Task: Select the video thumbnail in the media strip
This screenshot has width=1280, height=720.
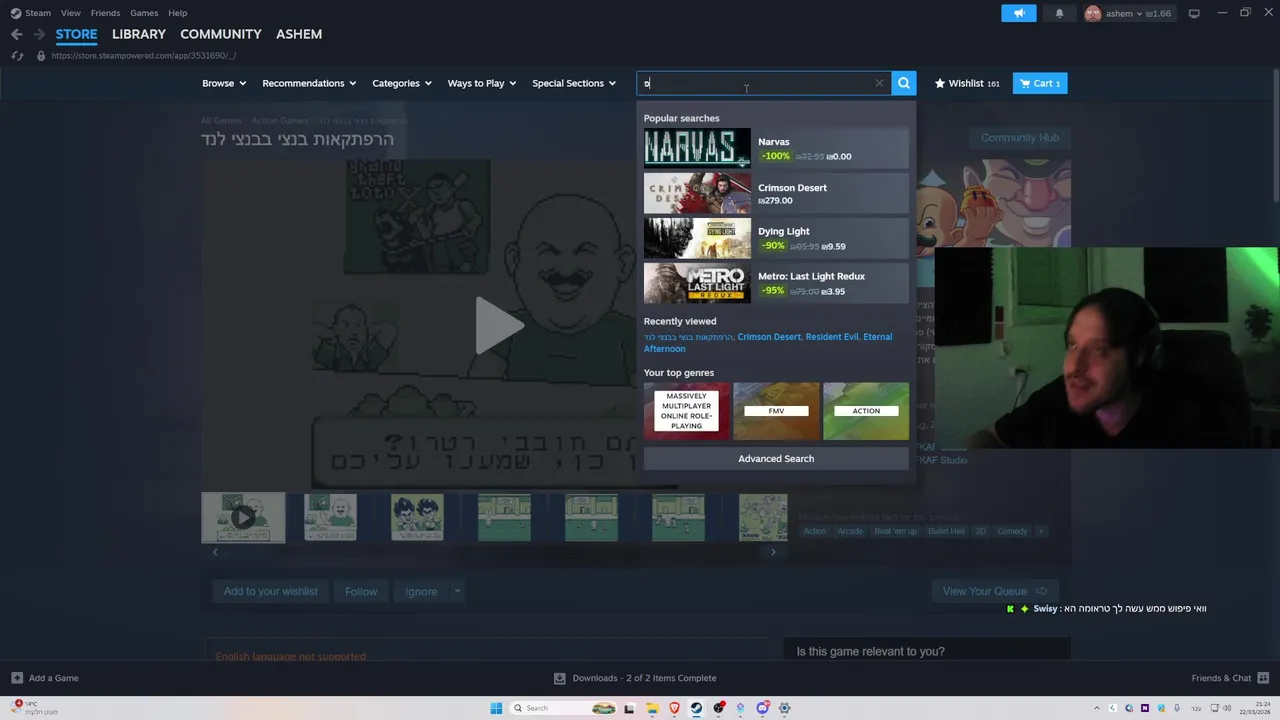Action: (x=243, y=518)
